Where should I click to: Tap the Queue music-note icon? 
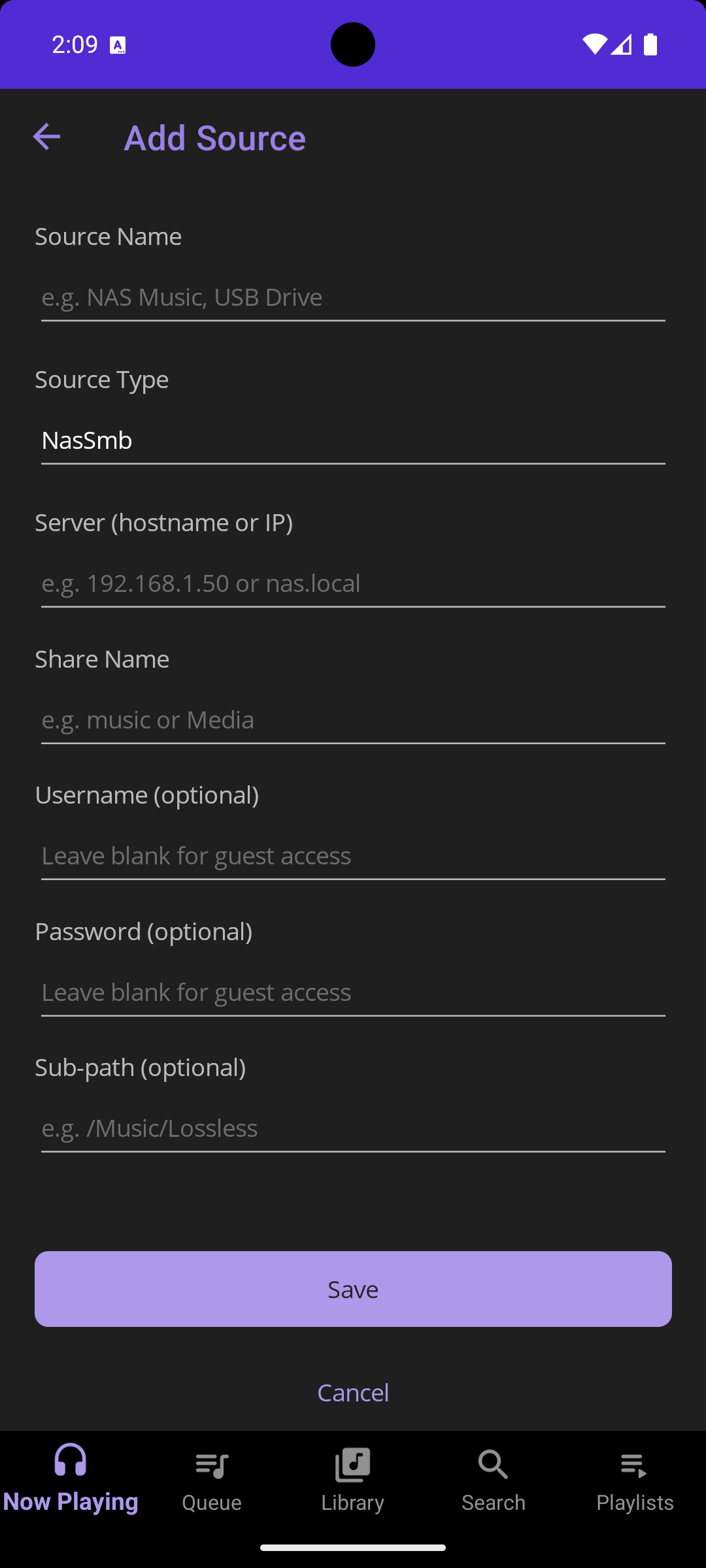(212, 1465)
